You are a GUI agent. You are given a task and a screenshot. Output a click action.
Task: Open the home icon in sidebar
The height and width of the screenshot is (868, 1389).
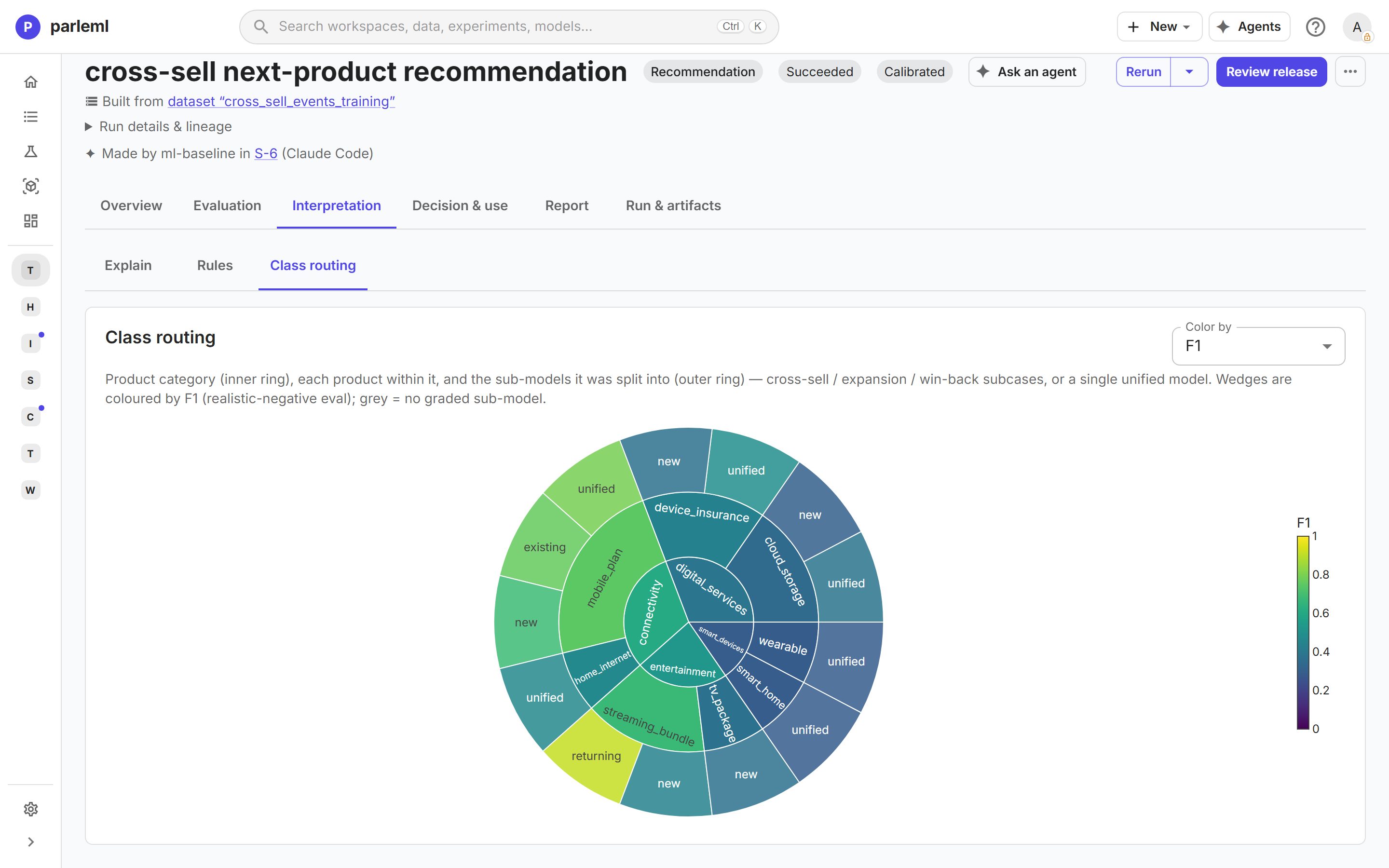point(30,82)
